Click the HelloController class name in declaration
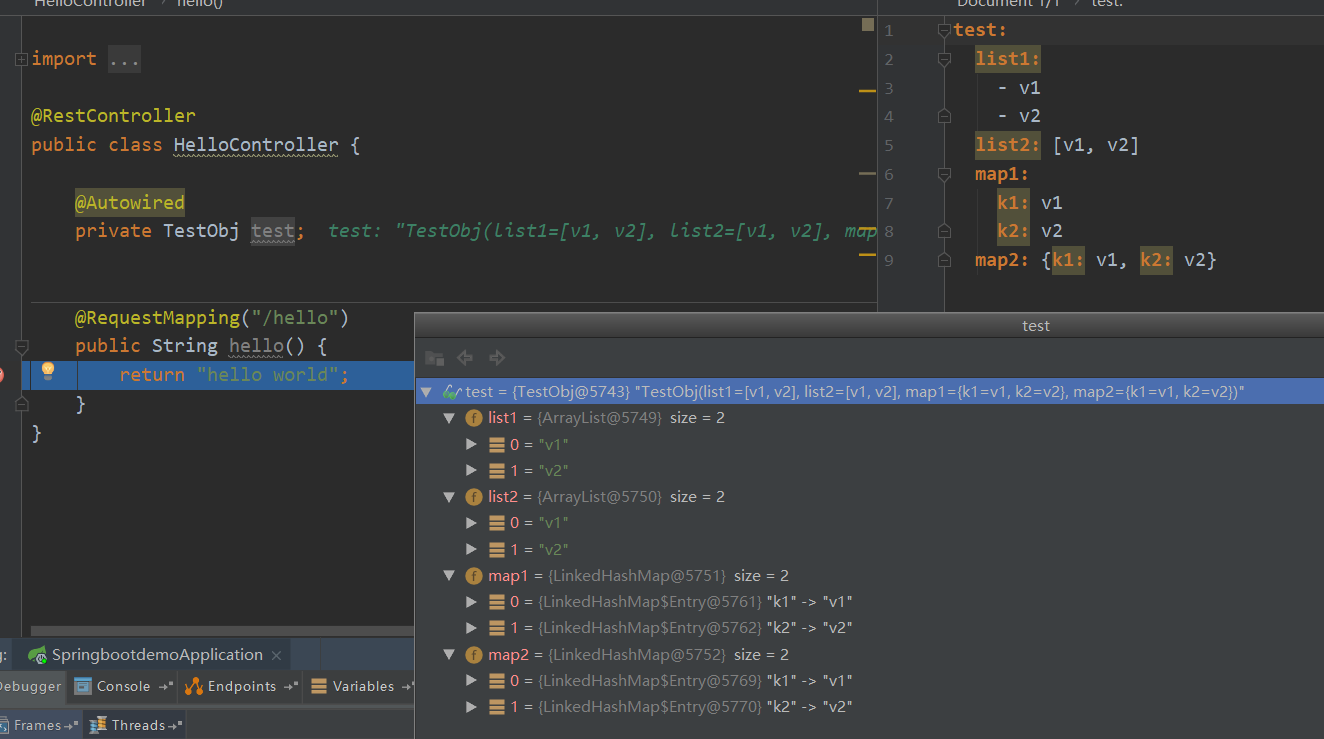The height and width of the screenshot is (739, 1324). point(256,145)
